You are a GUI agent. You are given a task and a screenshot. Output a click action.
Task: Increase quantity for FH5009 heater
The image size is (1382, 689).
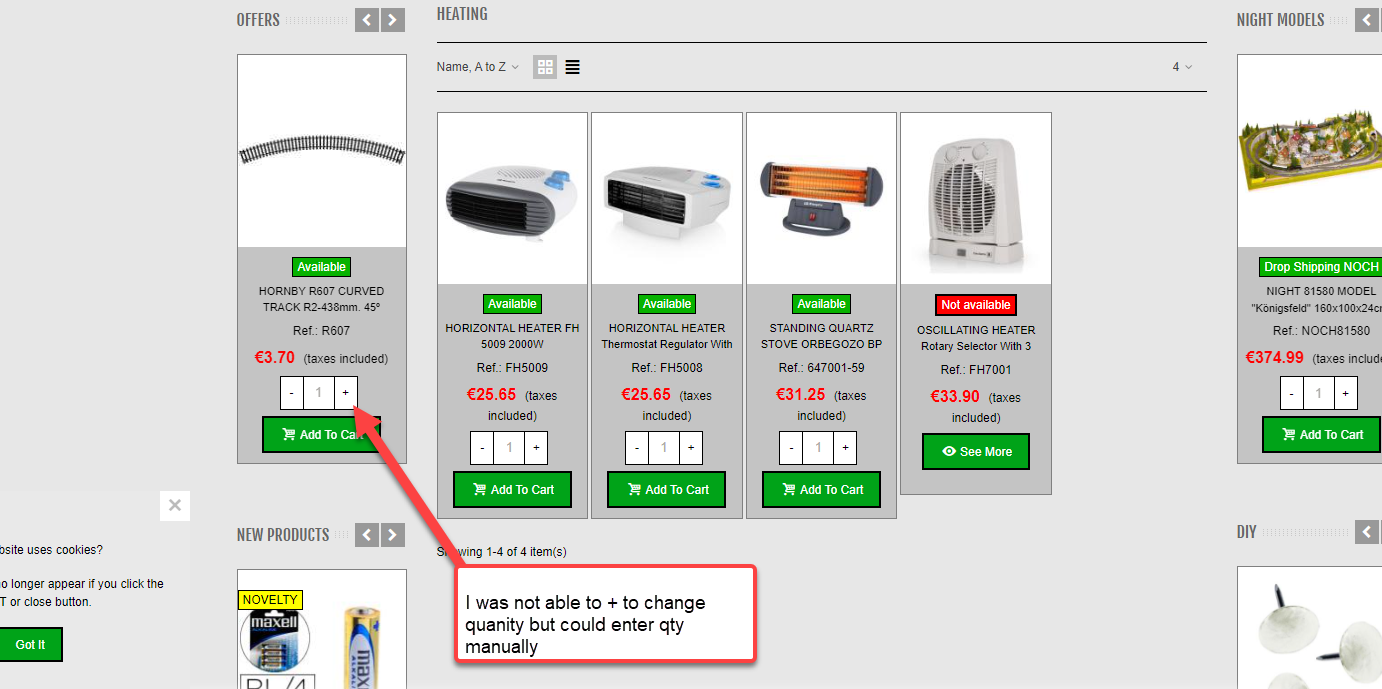pyautogui.click(x=536, y=448)
